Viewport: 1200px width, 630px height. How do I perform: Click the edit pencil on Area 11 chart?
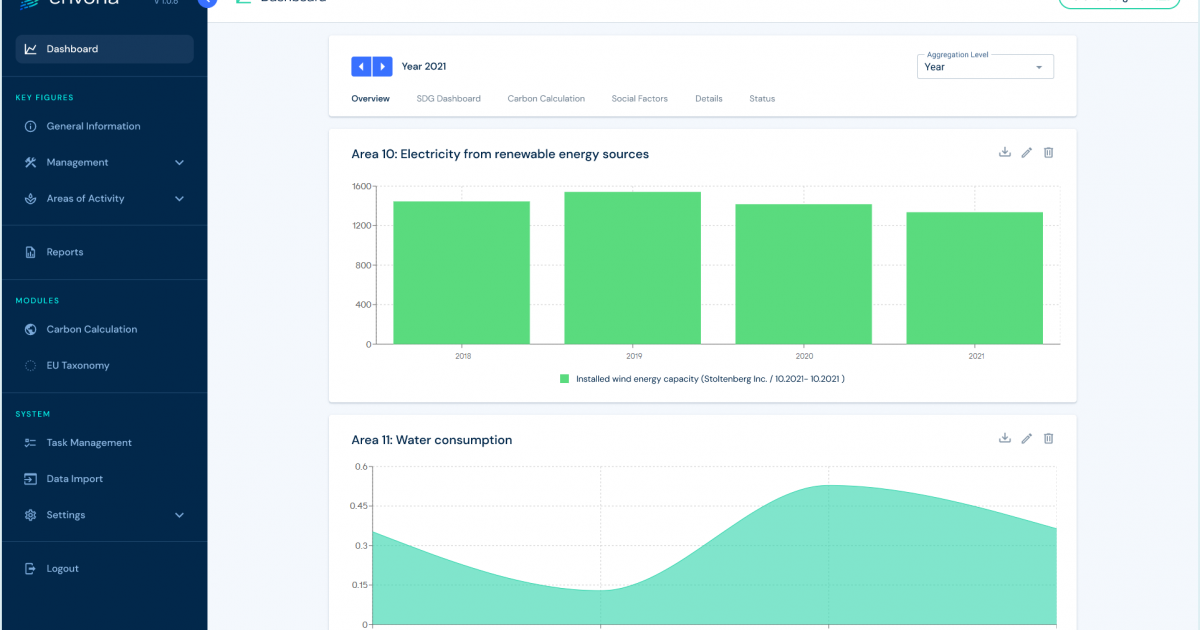tap(1027, 439)
